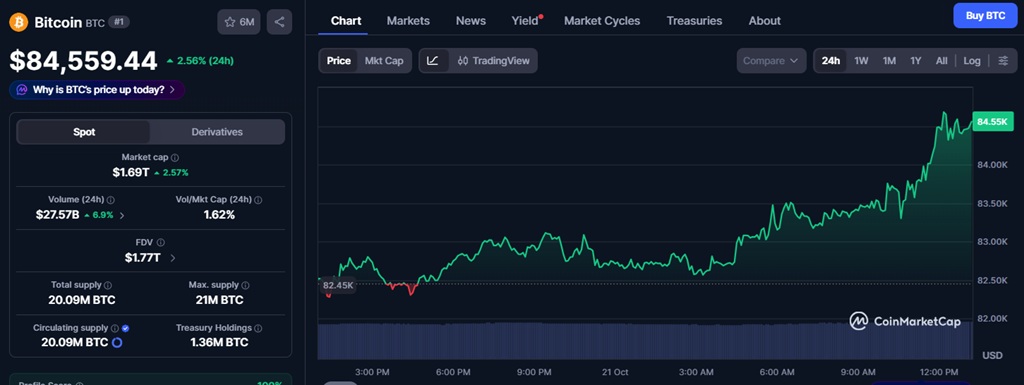The width and height of the screenshot is (1024, 385).
Task: Set chart range to 1Y
Action: coord(916,61)
